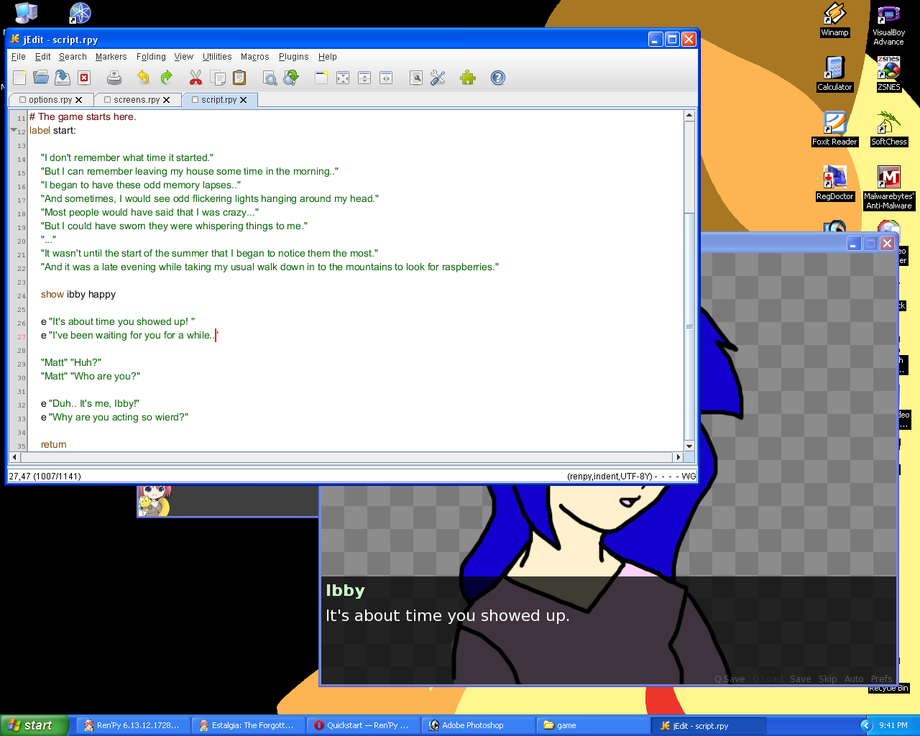Open the Windows start menu
The image size is (920, 736).
34,725
